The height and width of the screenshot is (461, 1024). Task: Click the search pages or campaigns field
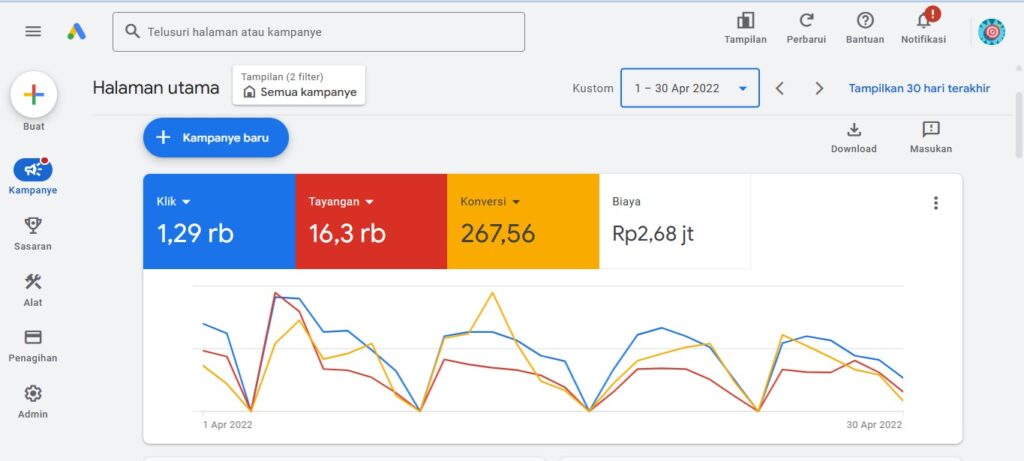318,32
